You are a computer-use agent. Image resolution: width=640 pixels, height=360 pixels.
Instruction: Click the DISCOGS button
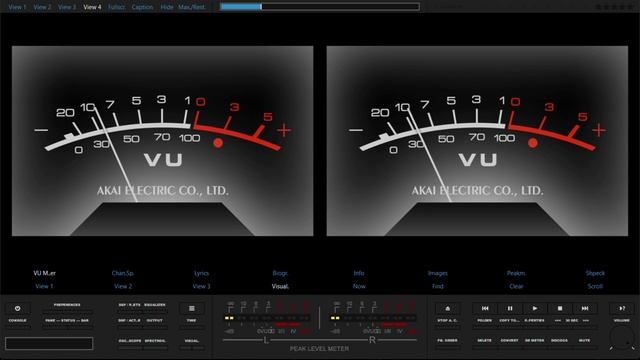tap(560, 341)
